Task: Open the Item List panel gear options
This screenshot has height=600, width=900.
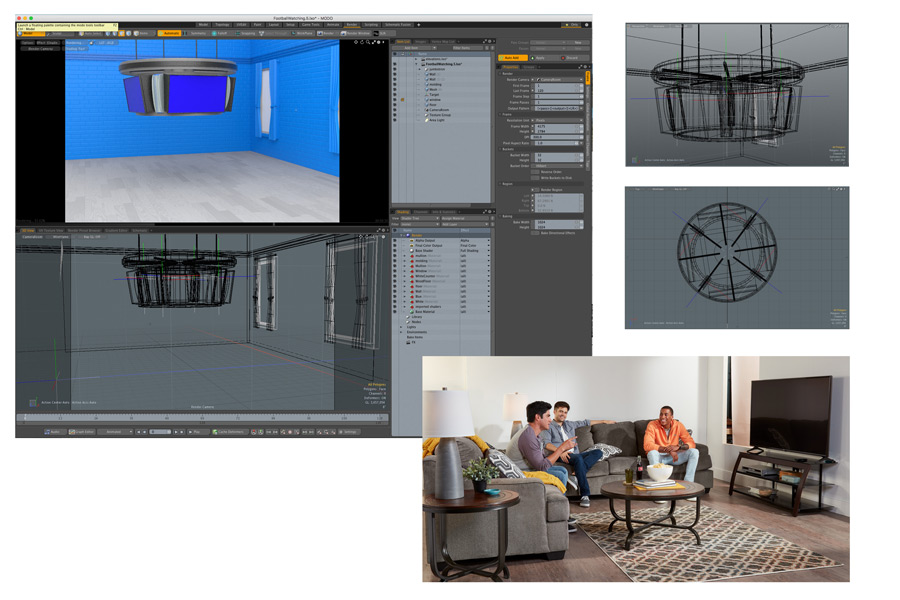Action: click(489, 41)
